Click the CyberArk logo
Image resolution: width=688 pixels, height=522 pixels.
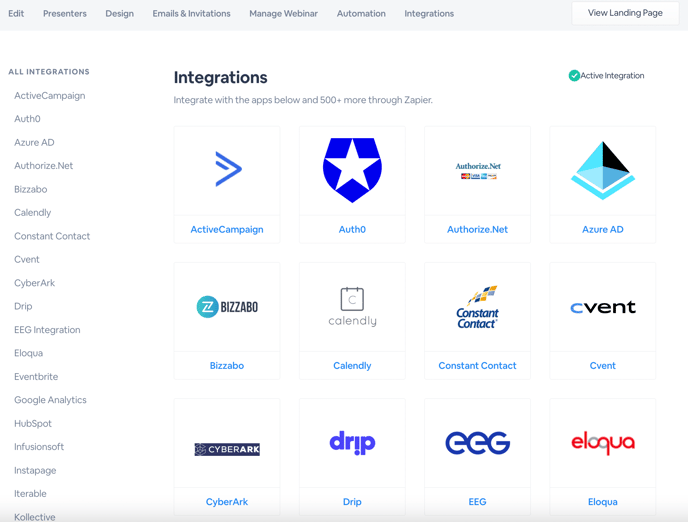coord(227,449)
